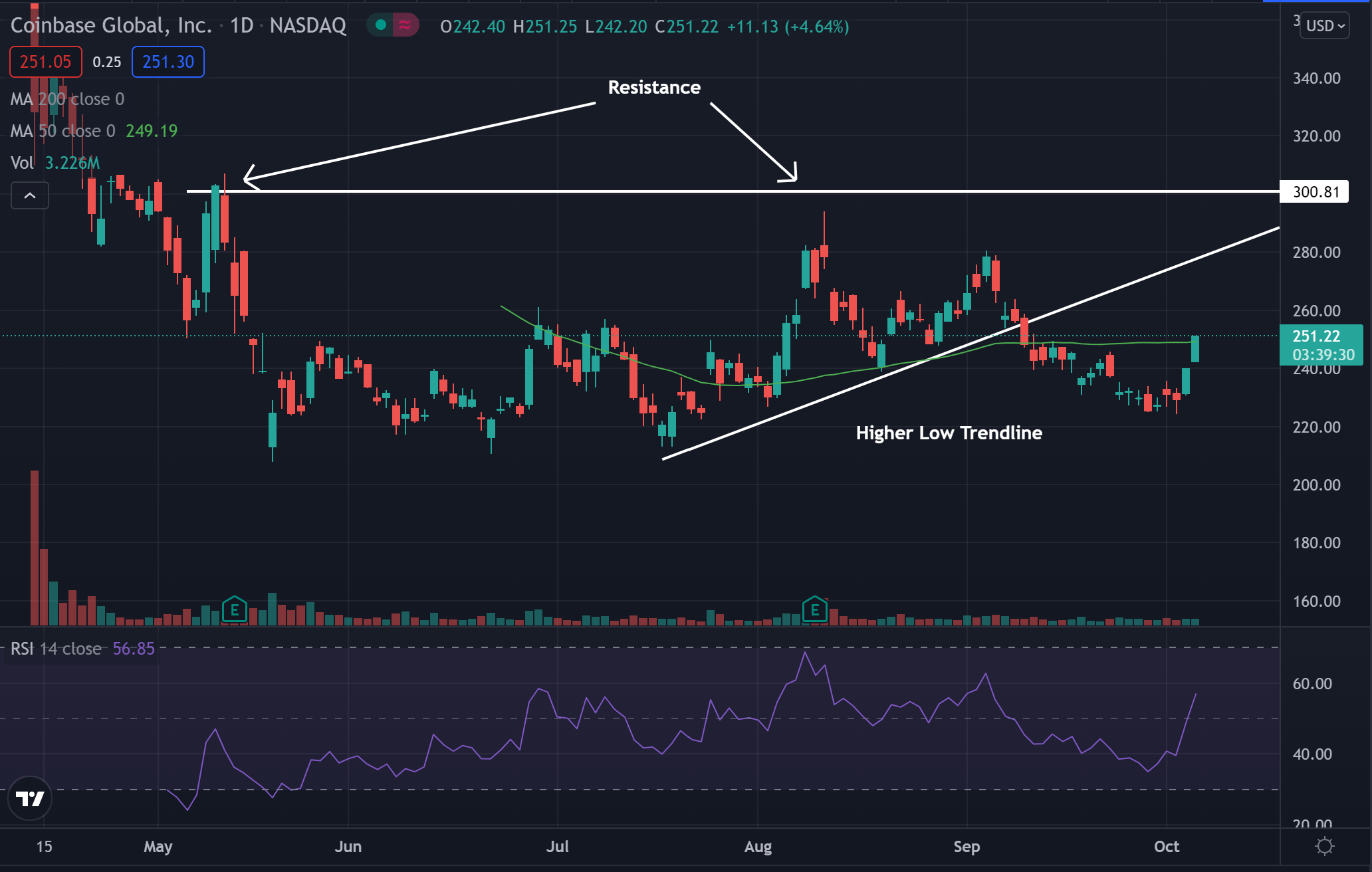Open the USD currency dropdown

point(1324,26)
